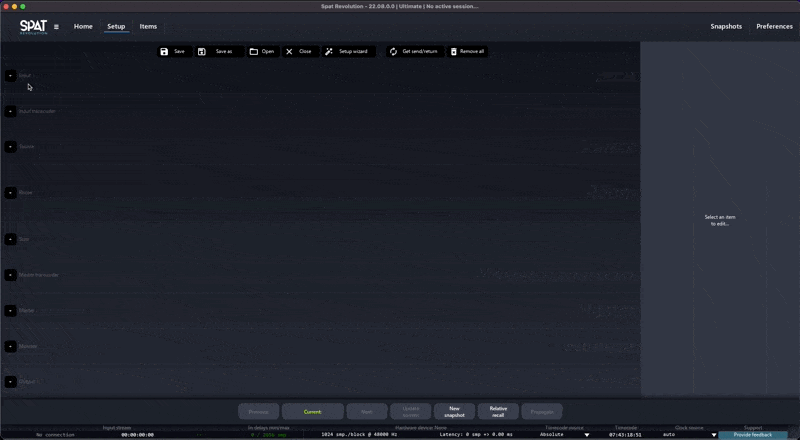The width and height of the screenshot is (800, 440).
Task: Click Provide feedback in status bar
Action: click(753, 435)
